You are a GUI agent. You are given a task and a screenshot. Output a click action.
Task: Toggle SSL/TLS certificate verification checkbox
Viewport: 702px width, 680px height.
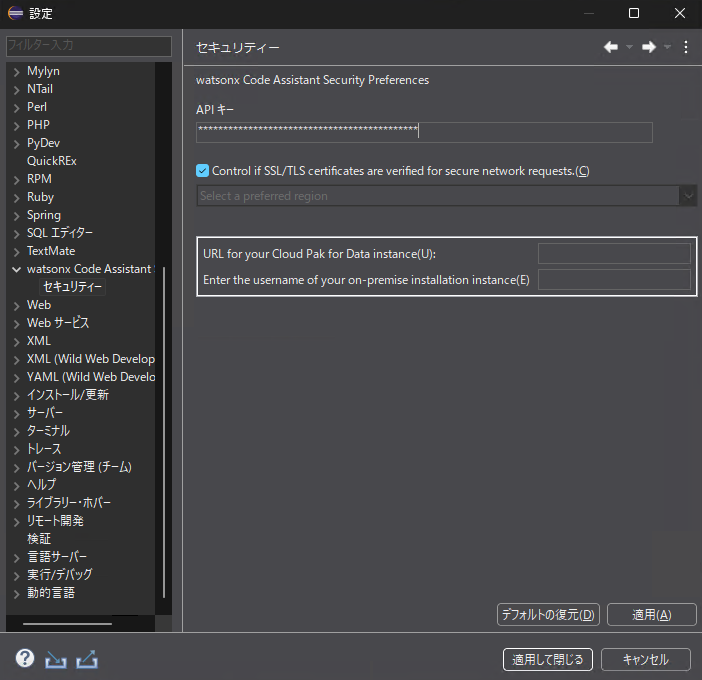coord(202,171)
